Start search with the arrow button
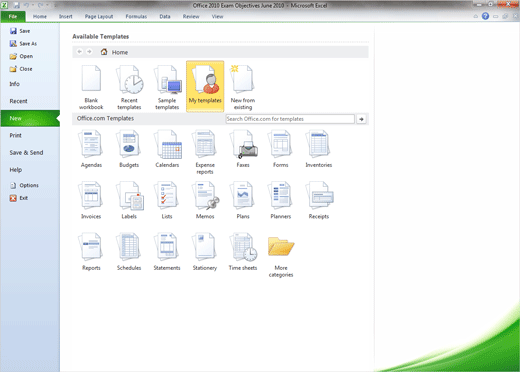 (361, 119)
